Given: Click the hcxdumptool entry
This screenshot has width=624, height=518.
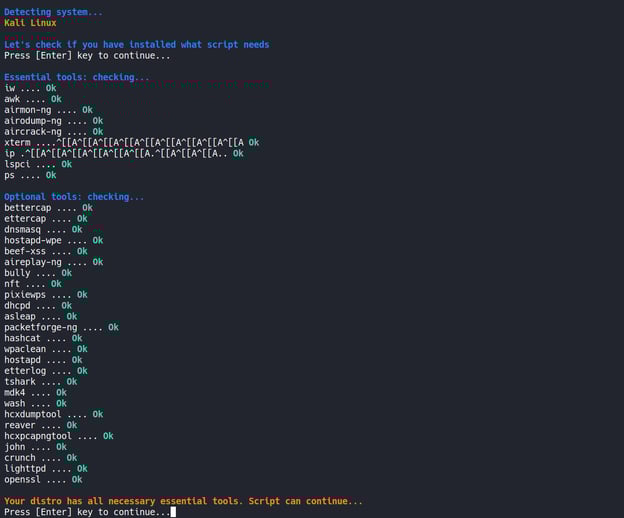Looking at the screenshot, I should [53, 414].
